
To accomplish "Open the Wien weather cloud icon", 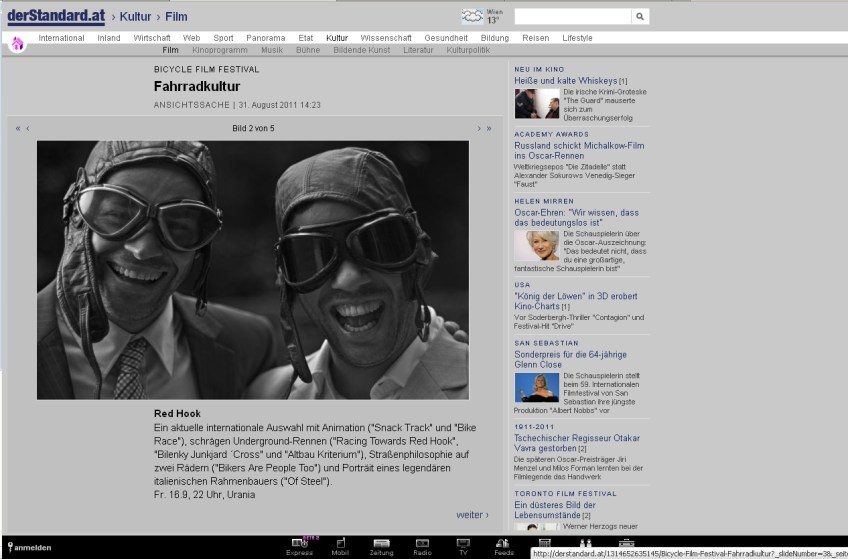I will tap(472, 16).
